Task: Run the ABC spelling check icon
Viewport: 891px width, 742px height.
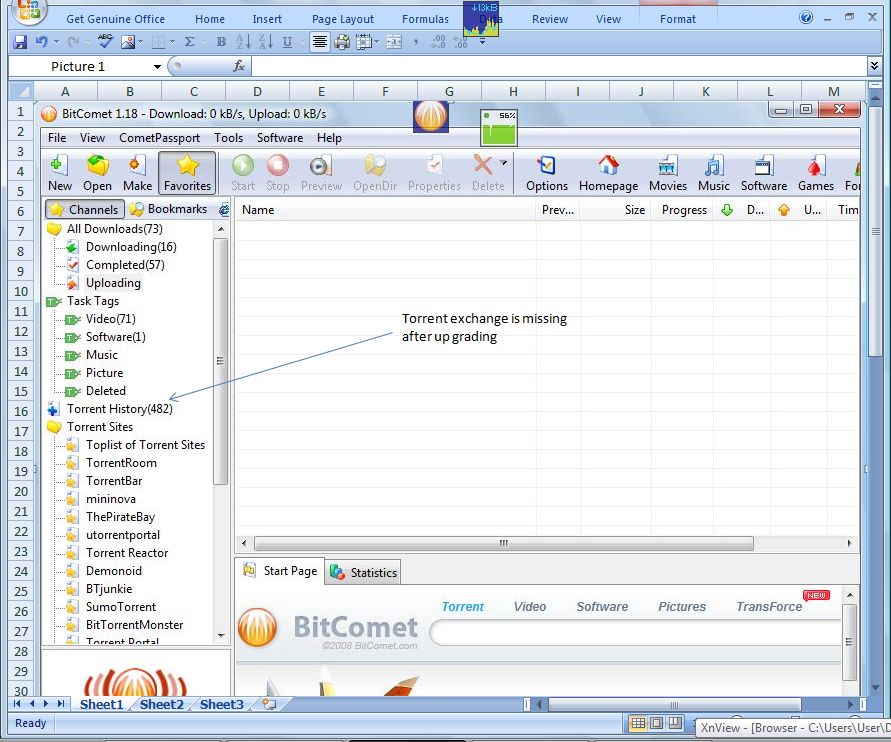Action: (x=105, y=41)
